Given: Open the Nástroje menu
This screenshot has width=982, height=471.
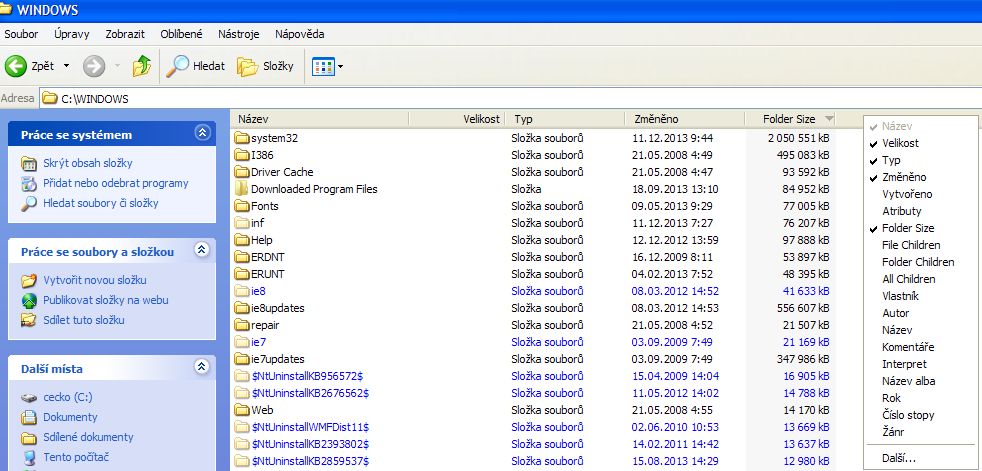Looking at the screenshot, I should pos(238,34).
